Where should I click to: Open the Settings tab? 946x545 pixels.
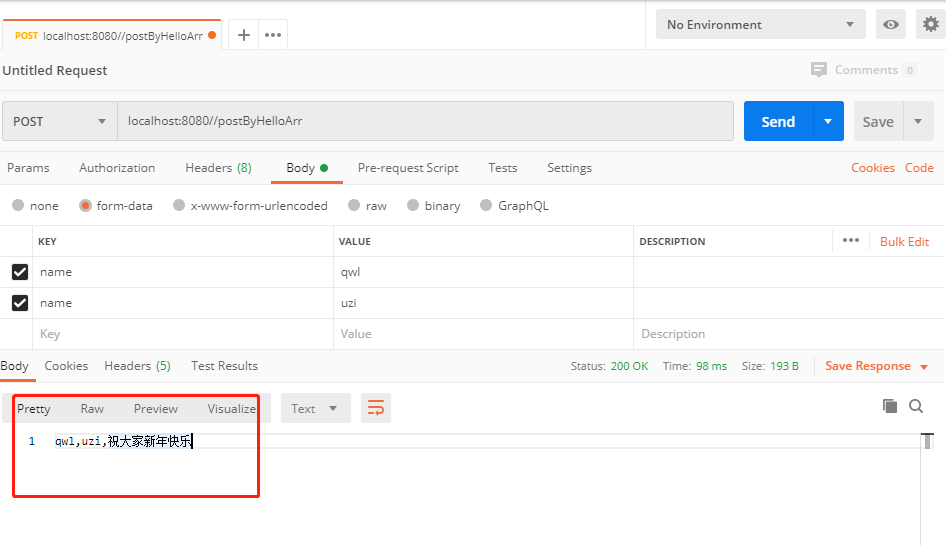tap(570, 168)
